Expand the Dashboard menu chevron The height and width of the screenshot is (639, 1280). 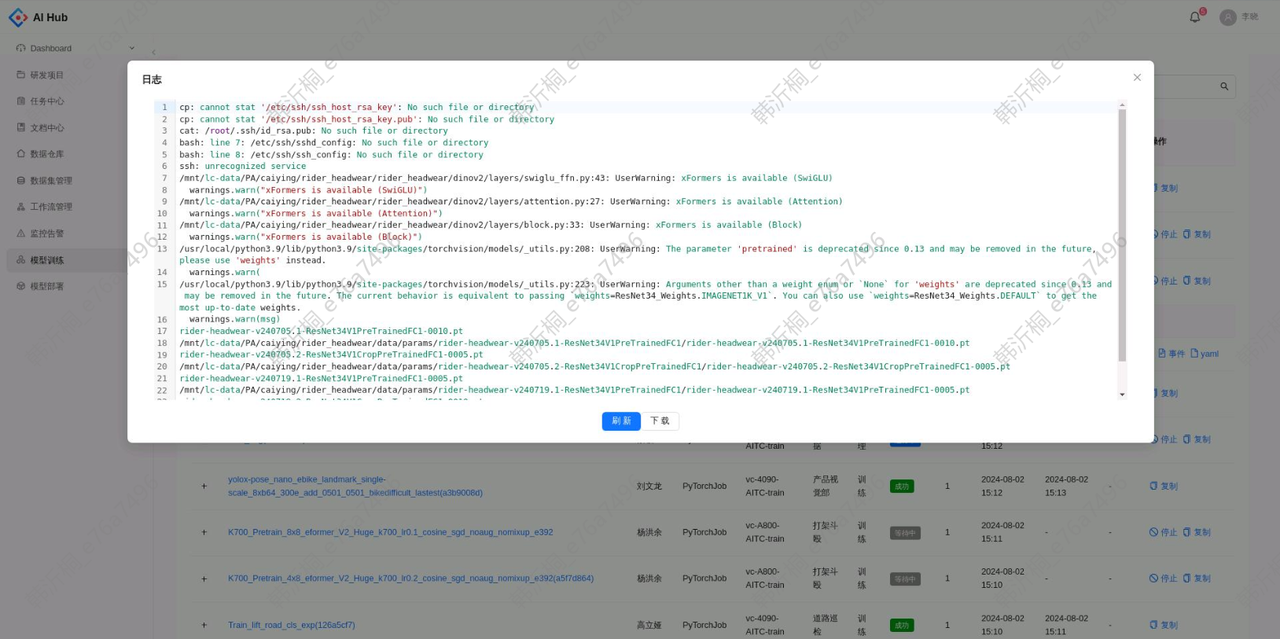point(131,48)
